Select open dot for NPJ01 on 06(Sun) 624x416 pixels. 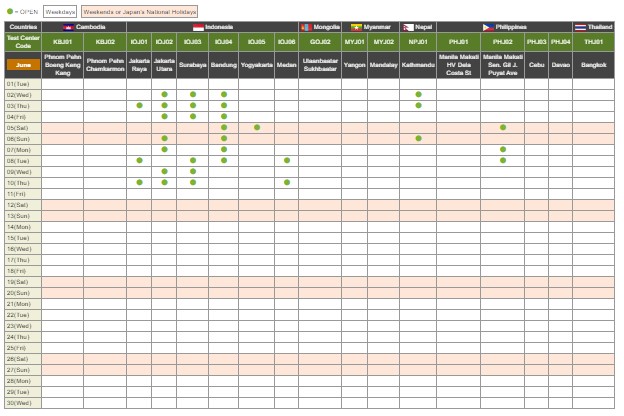click(418, 139)
